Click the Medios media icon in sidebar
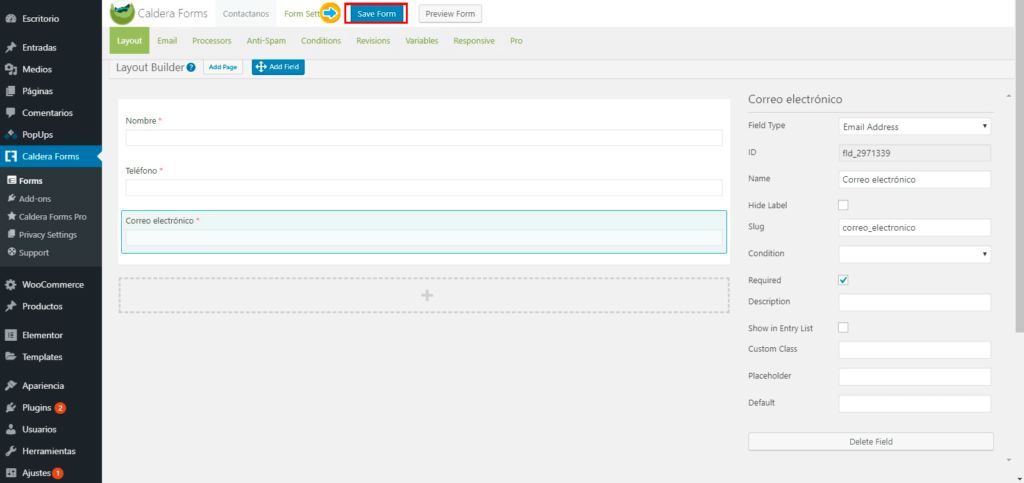The image size is (1024, 483). click(x=11, y=69)
